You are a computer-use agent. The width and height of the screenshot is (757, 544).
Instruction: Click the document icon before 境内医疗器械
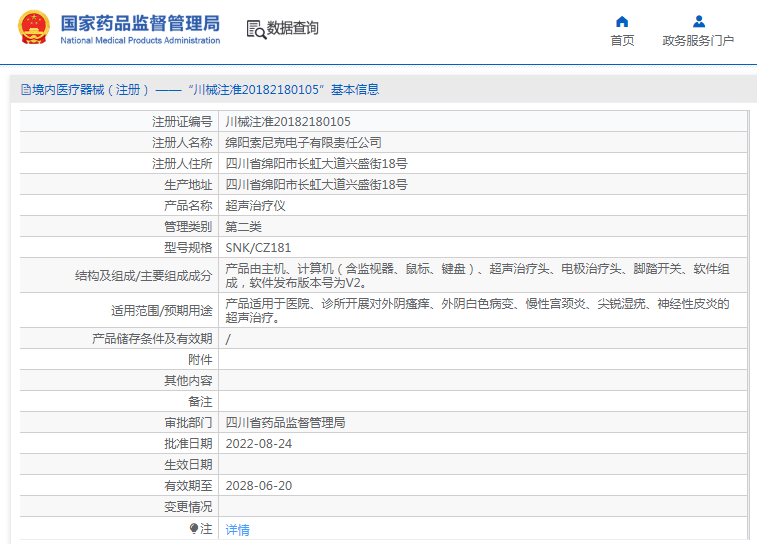click(x=25, y=90)
